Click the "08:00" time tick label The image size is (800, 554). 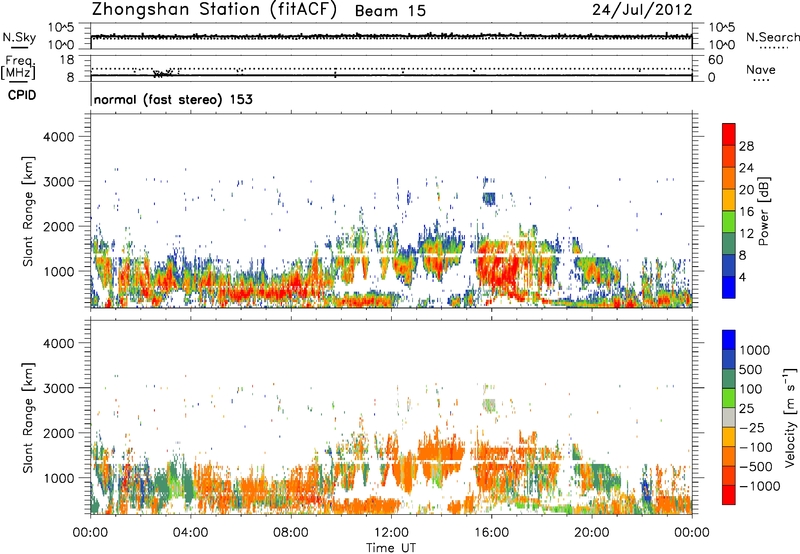click(291, 533)
